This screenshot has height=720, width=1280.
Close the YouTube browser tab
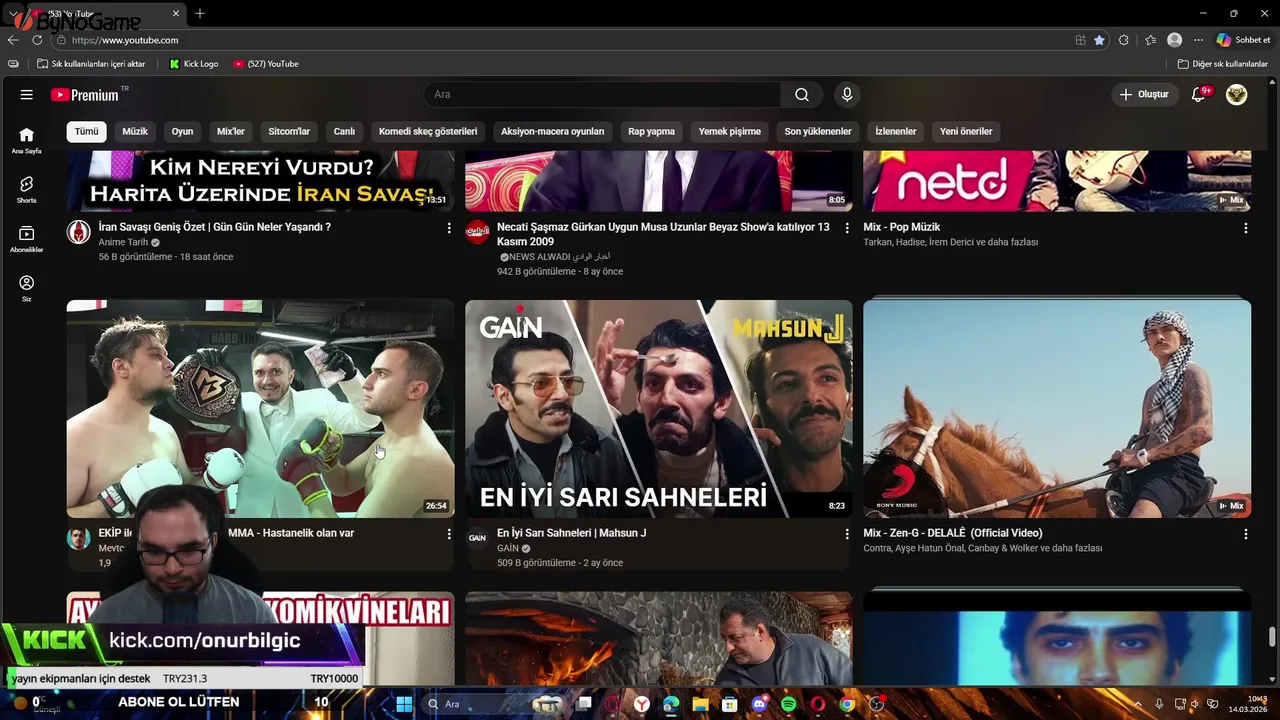176,14
